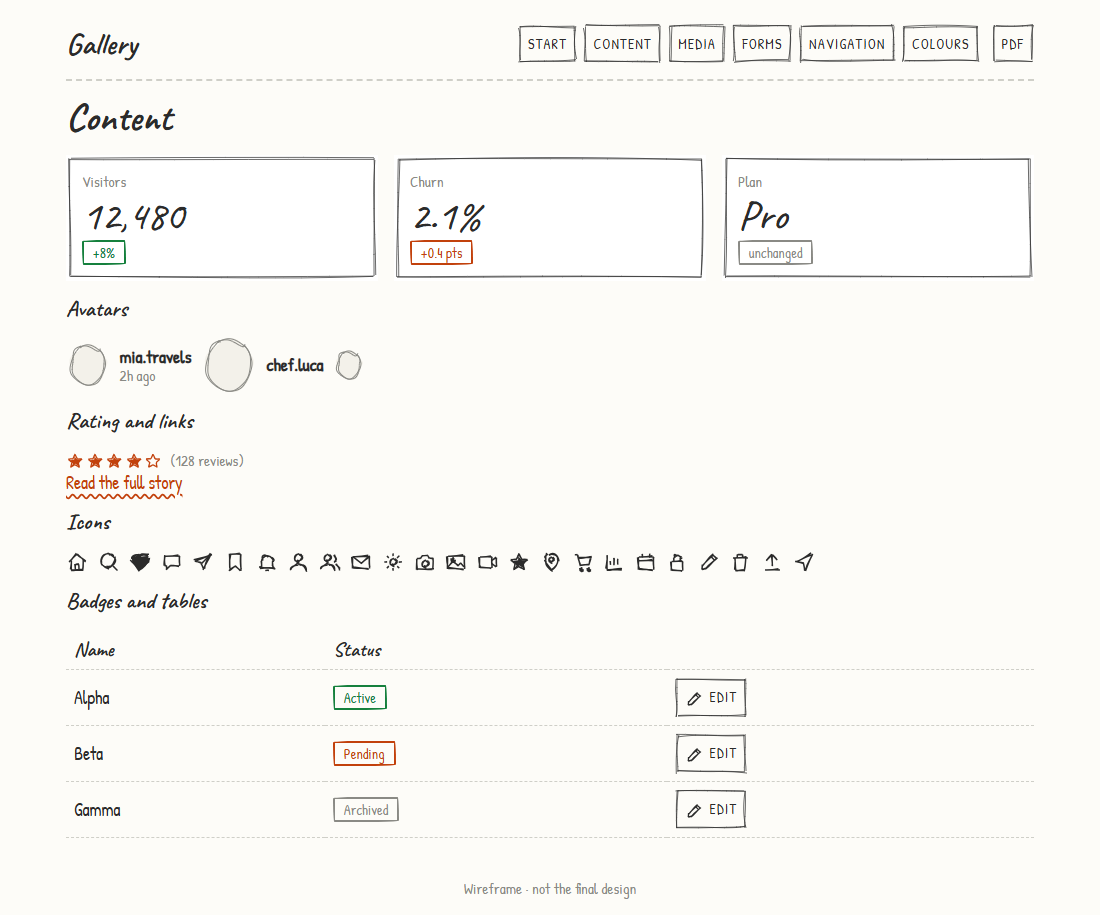Click the empty fifth rating star

point(153,461)
